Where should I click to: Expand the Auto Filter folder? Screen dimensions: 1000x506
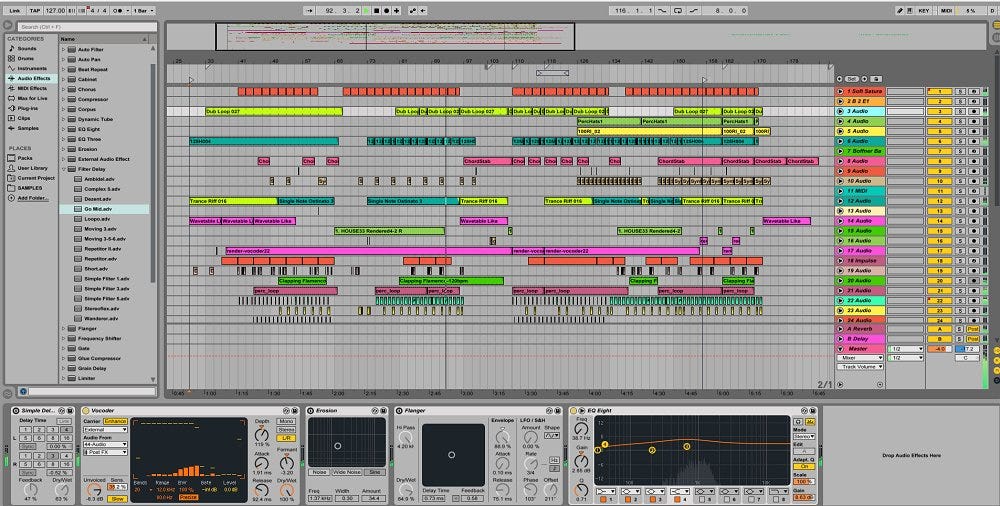tap(63, 49)
